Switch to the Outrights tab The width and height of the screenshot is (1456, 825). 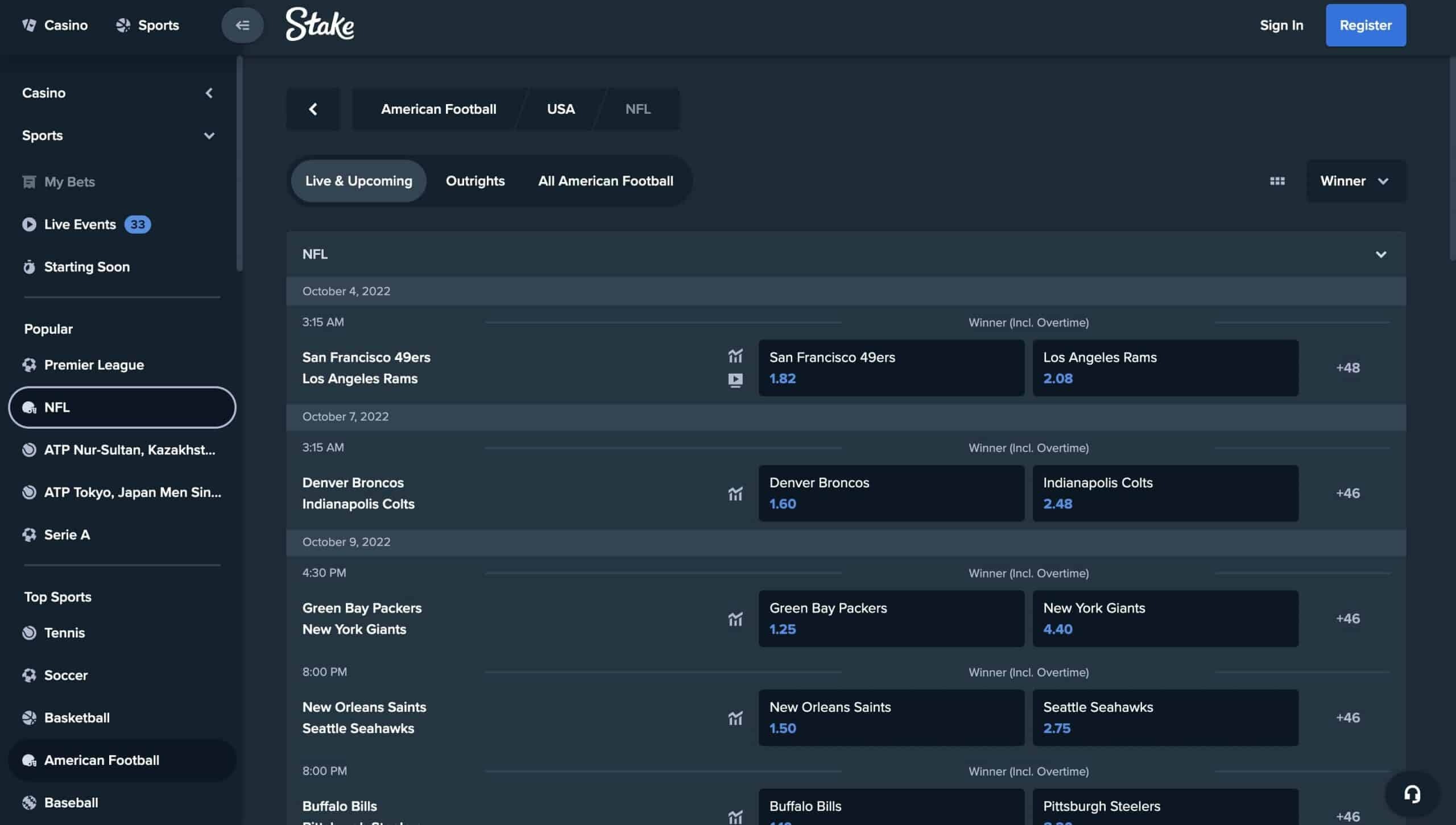(475, 181)
